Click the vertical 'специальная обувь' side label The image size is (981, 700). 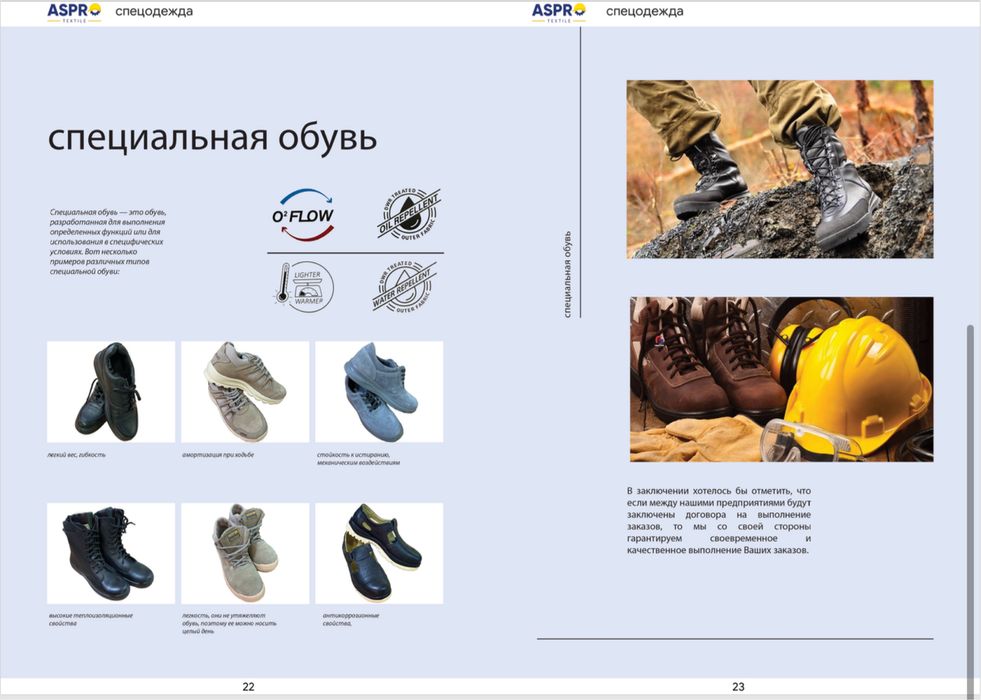567,274
